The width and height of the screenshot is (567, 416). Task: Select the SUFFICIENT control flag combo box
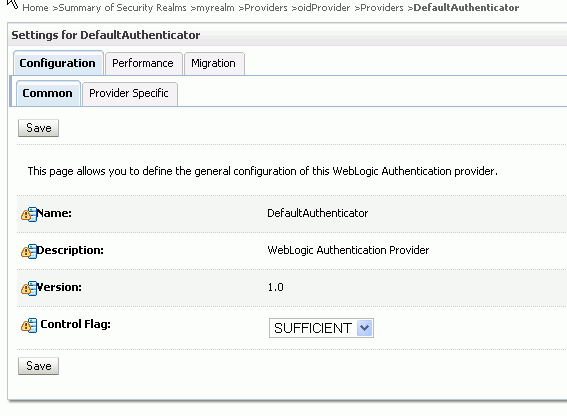321,328
